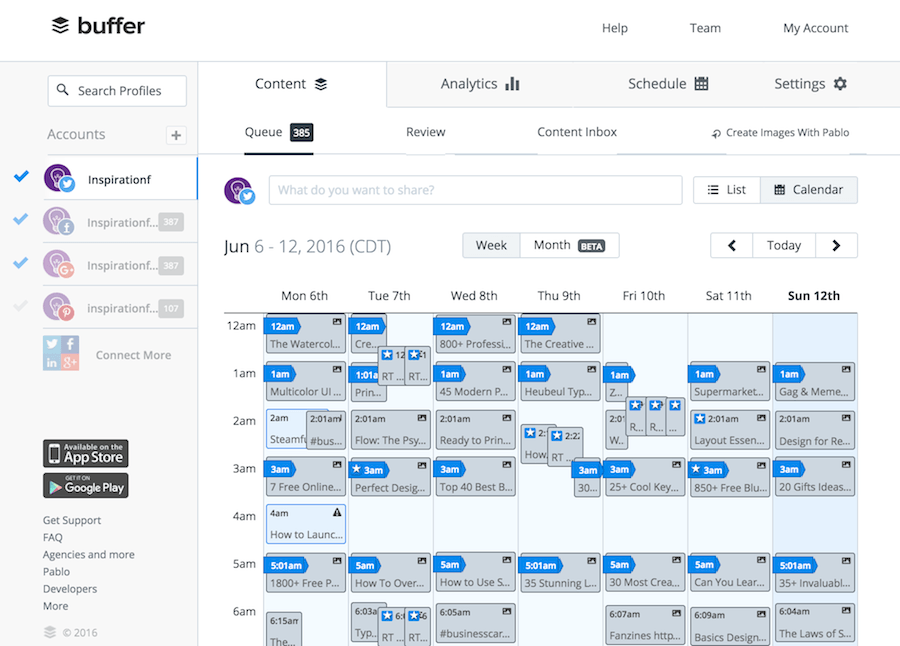Image resolution: width=900 pixels, height=646 pixels.
Task: Click the Buffer logo icon
Action: 60,25
